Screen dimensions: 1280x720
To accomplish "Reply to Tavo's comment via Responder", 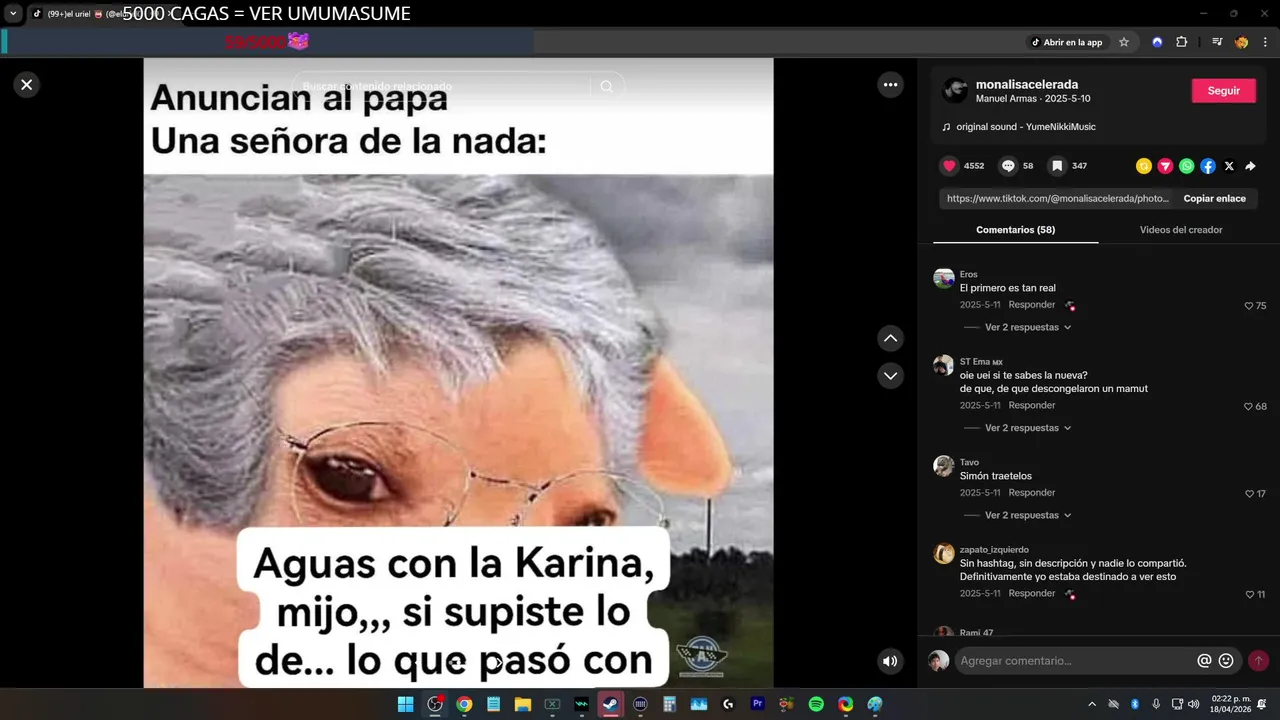I will point(1031,492).
